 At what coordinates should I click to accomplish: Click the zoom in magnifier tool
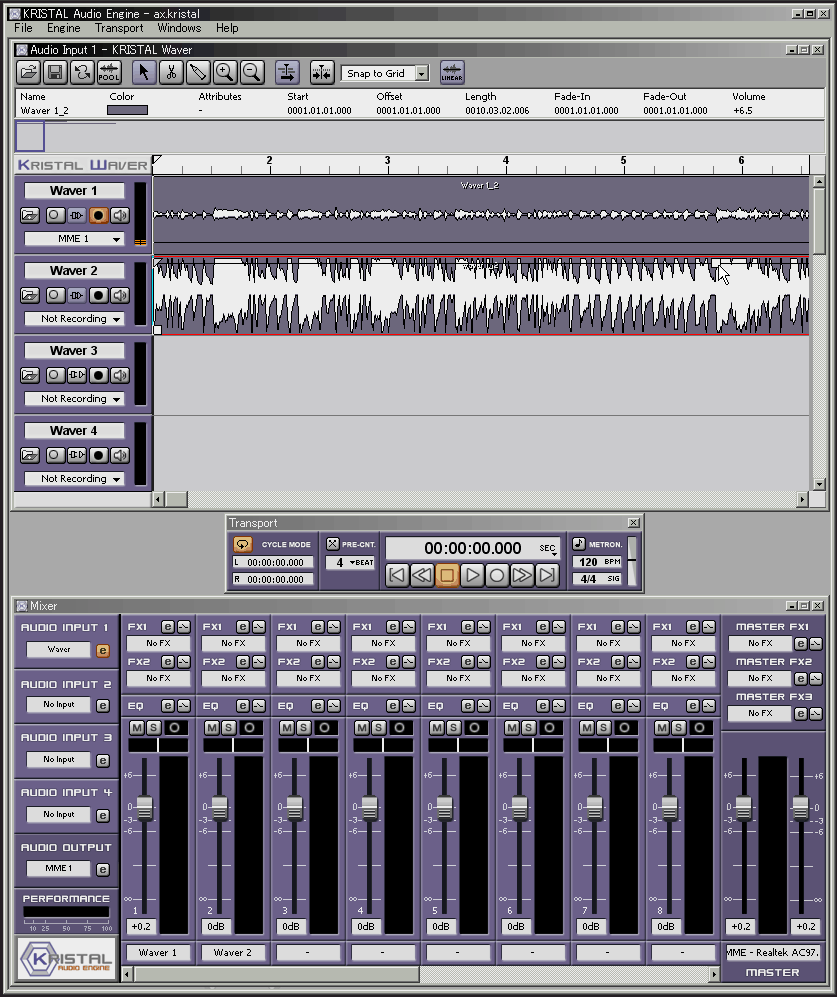(225, 72)
